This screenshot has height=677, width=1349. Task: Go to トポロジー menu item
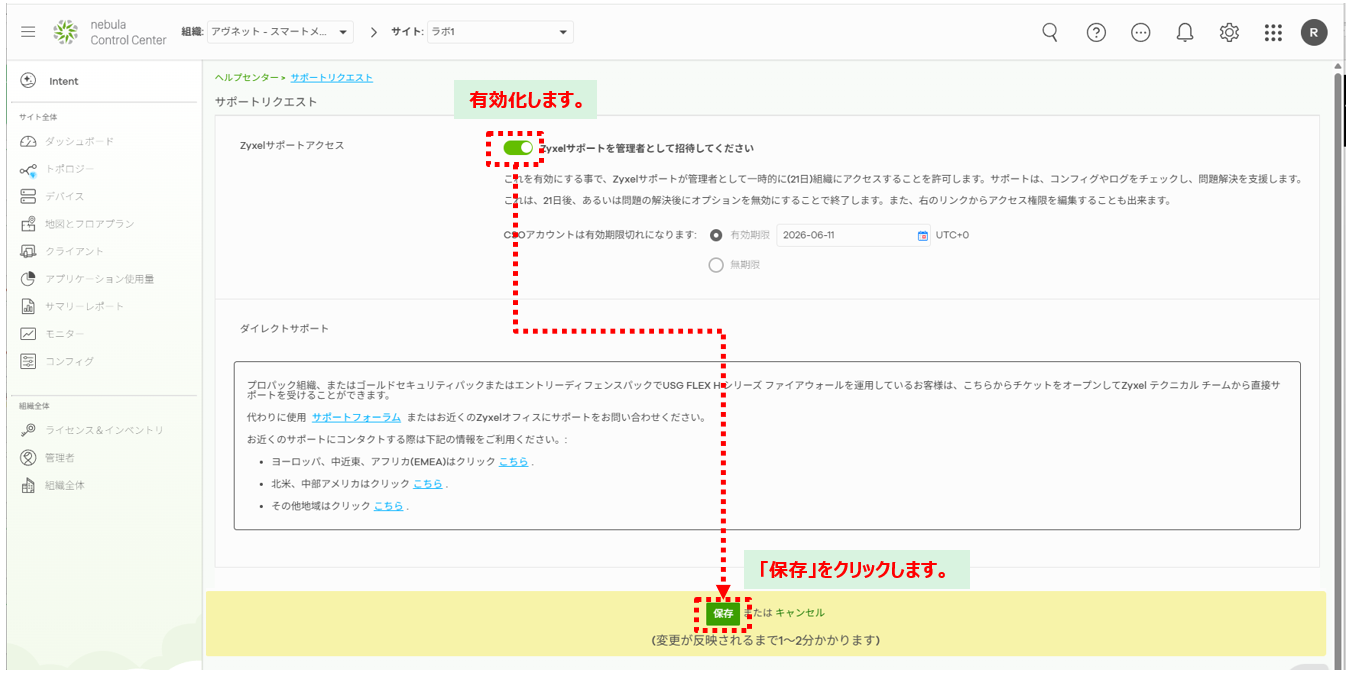pos(69,170)
